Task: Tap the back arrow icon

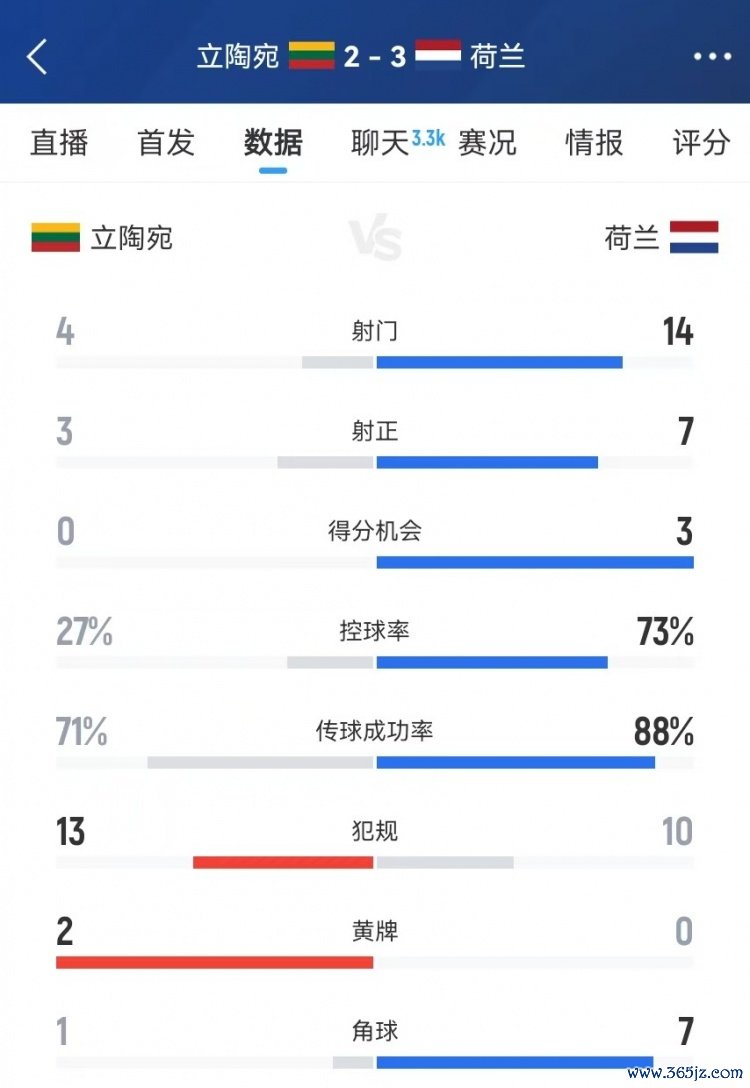Action: click(x=37, y=57)
